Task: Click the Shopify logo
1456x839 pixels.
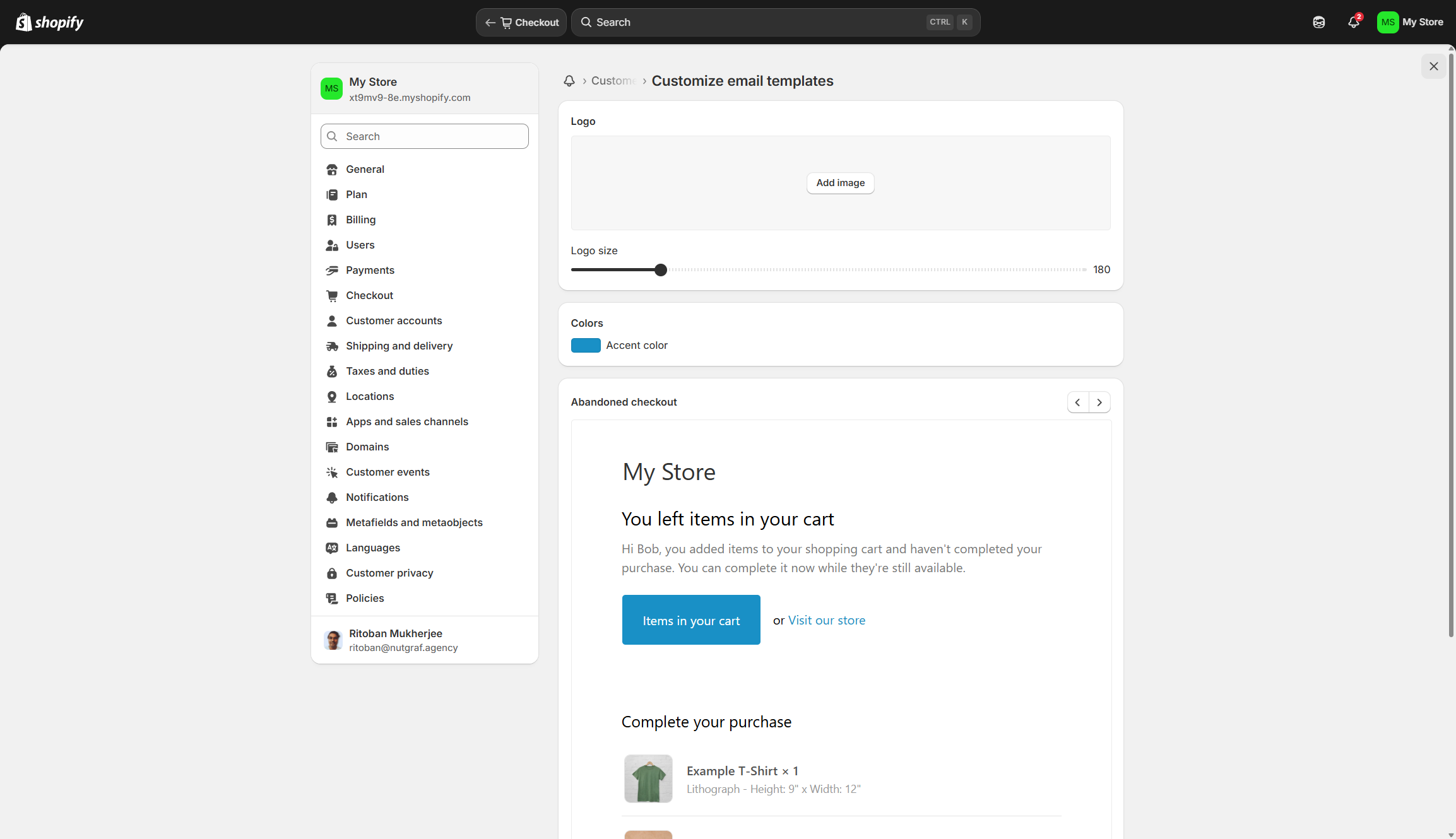Action: click(49, 22)
